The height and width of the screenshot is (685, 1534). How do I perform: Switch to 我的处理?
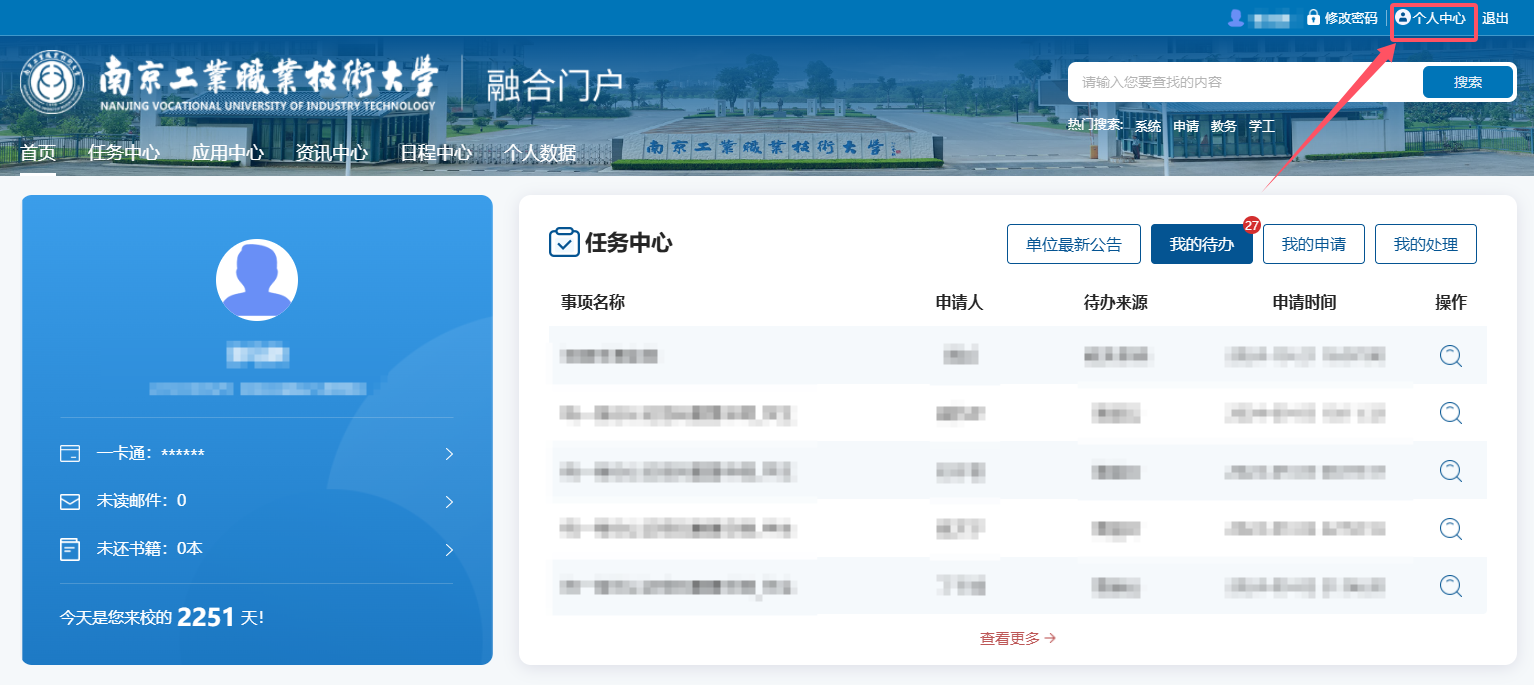tap(1426, 244)
